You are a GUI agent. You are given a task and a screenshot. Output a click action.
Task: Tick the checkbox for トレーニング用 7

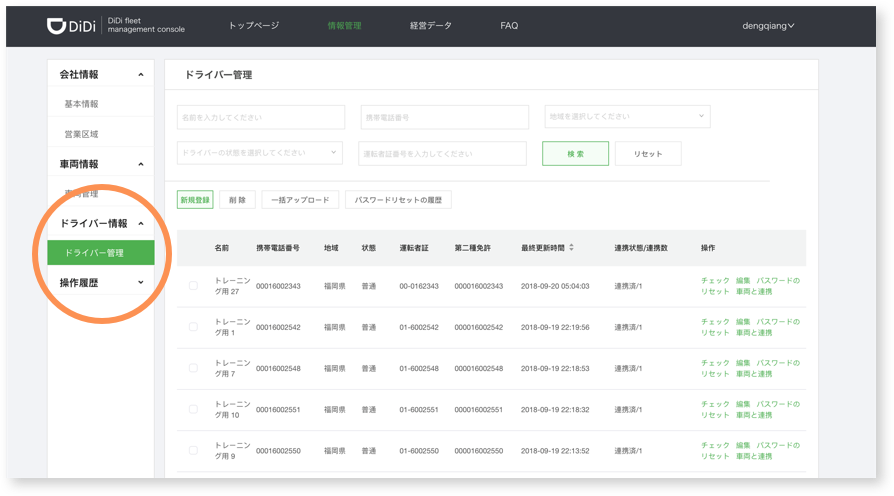[x=193, y=368]
